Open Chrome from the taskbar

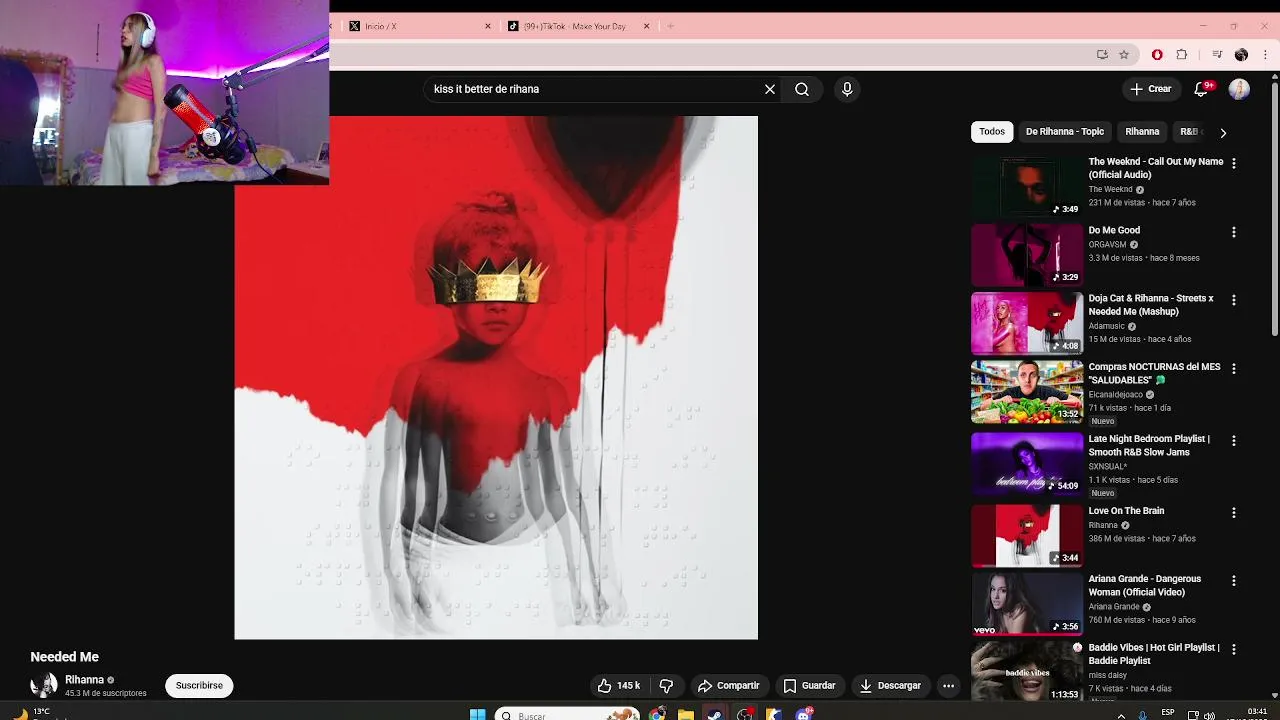656,714
